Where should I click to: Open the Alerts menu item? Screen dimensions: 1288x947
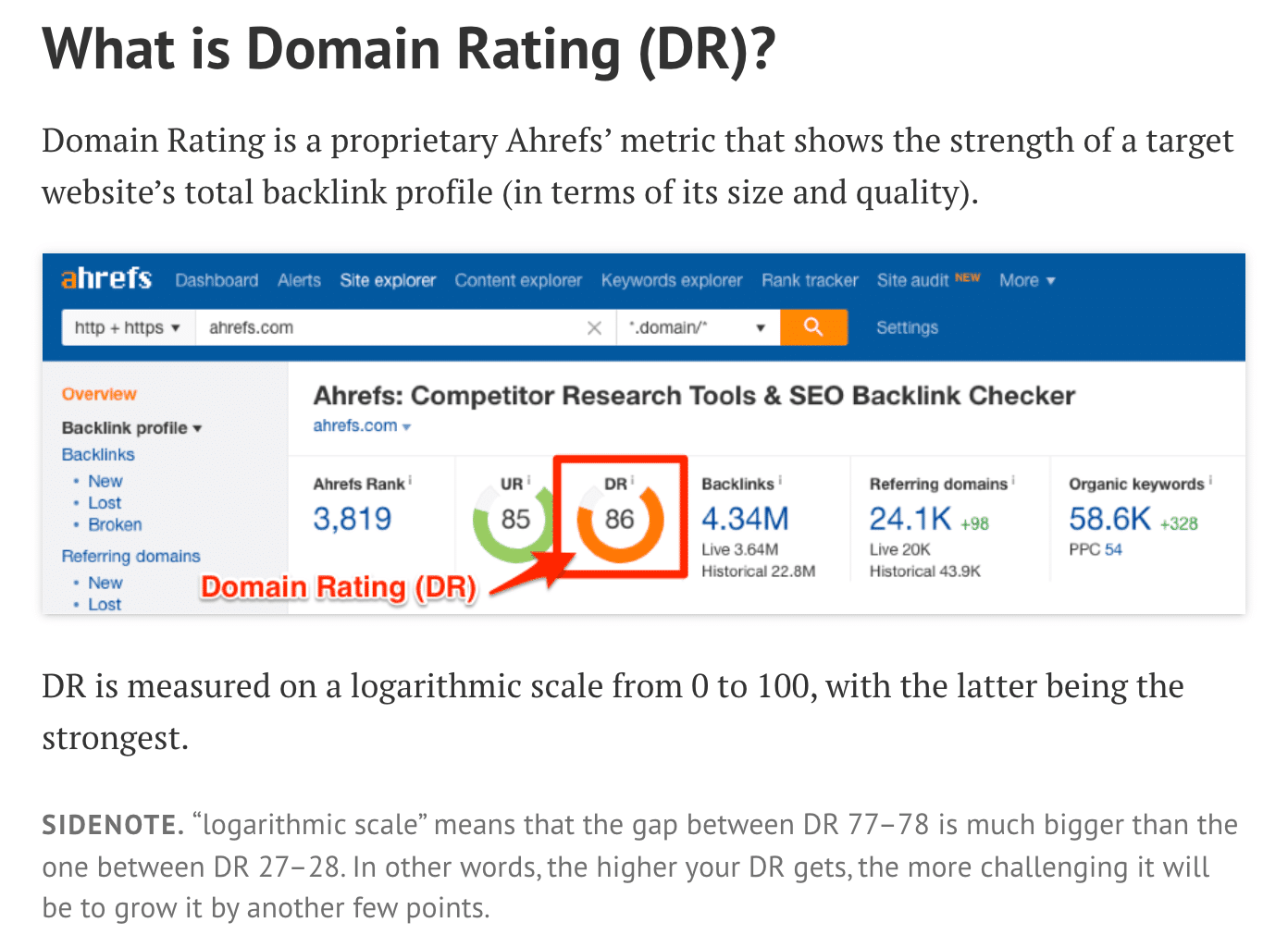click(299, 280)
